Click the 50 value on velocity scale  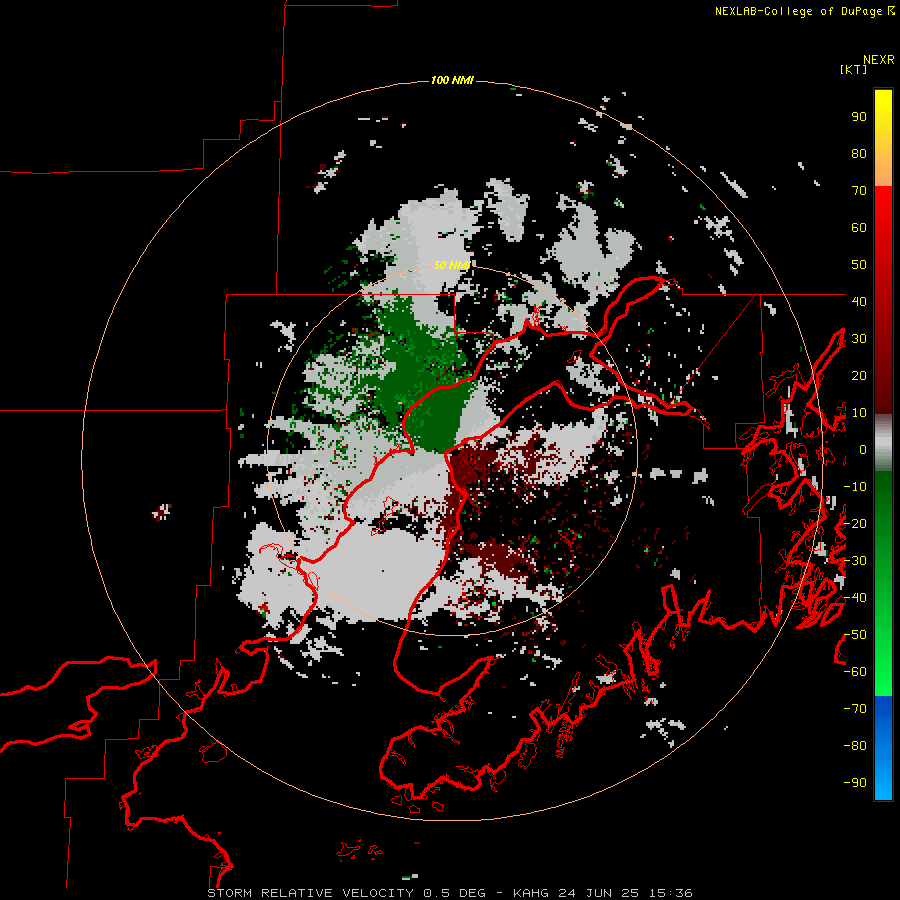859,265
